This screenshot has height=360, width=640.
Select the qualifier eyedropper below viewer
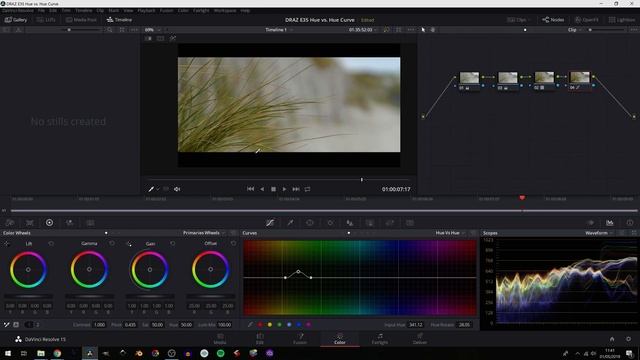(x=151, y=189)
